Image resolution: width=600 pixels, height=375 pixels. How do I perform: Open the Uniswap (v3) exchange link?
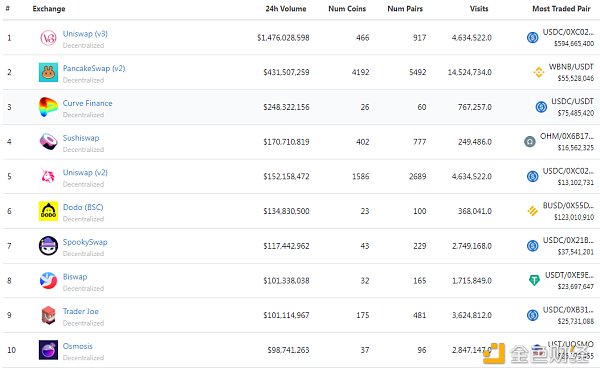(85, 34)
